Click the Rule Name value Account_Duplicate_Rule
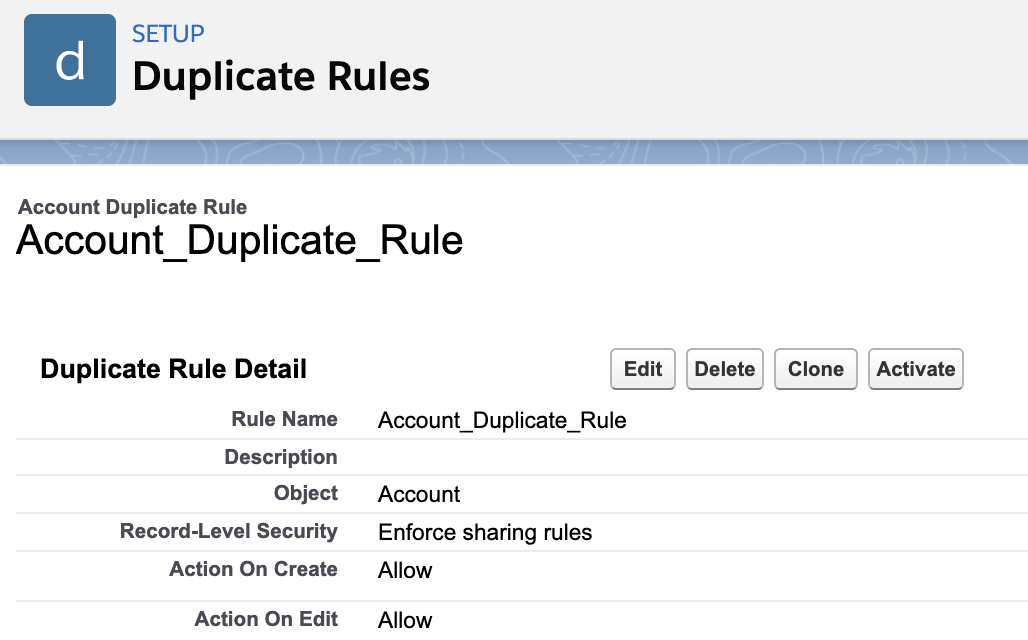 [x=502, y=420]
